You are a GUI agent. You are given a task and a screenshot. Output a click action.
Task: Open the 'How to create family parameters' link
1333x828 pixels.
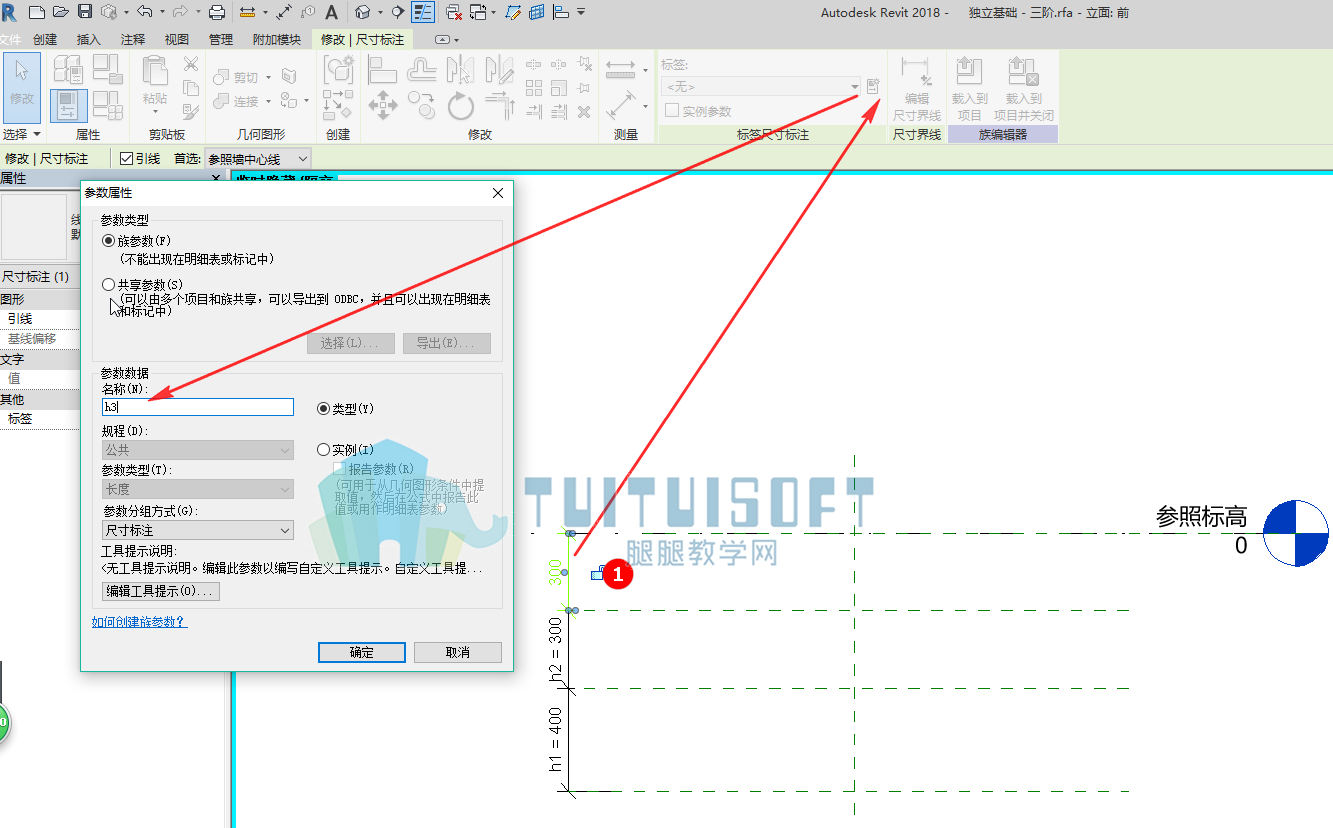click(x=139, y=621)
